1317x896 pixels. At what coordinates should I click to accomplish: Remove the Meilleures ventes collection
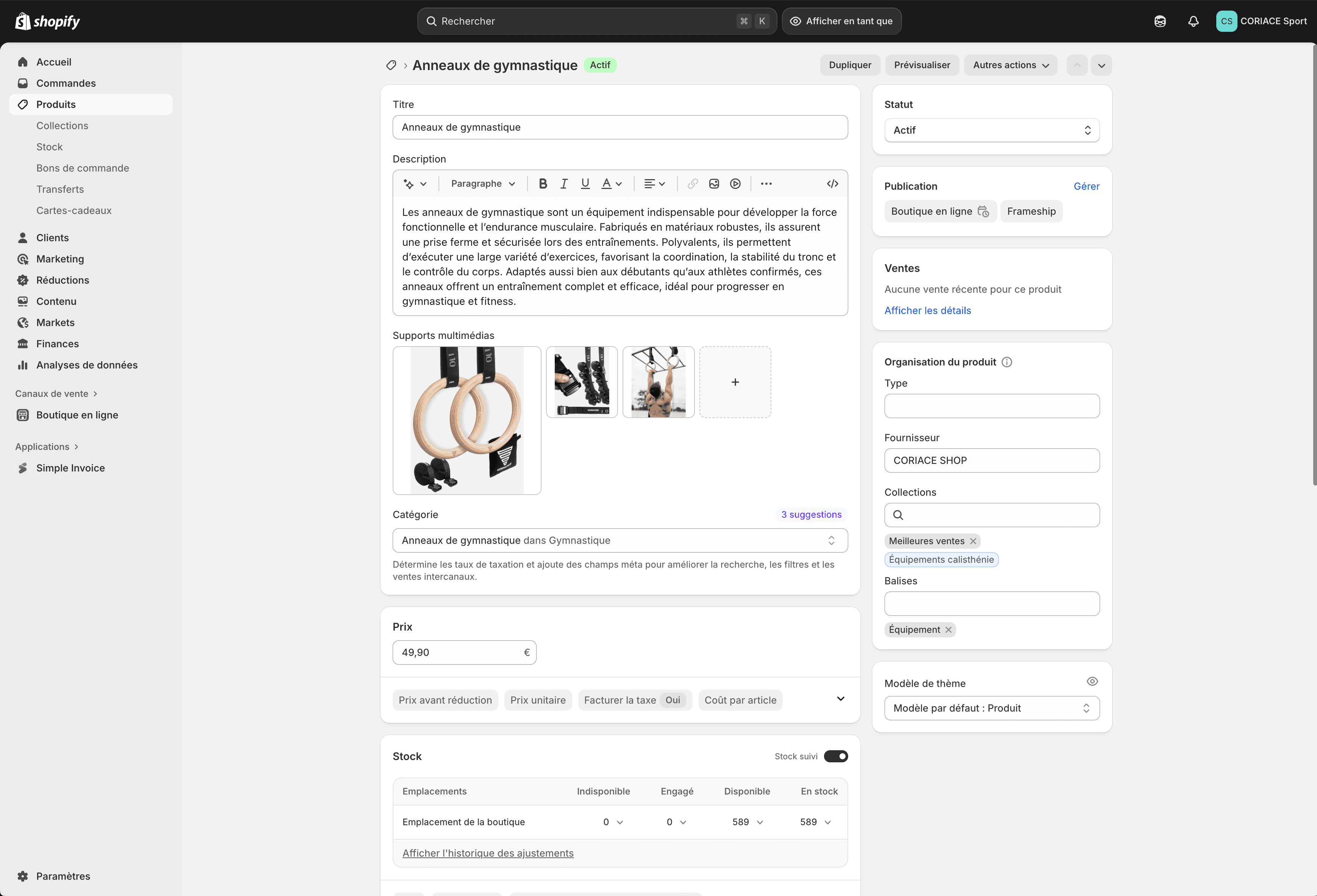(x=973, y=541)
